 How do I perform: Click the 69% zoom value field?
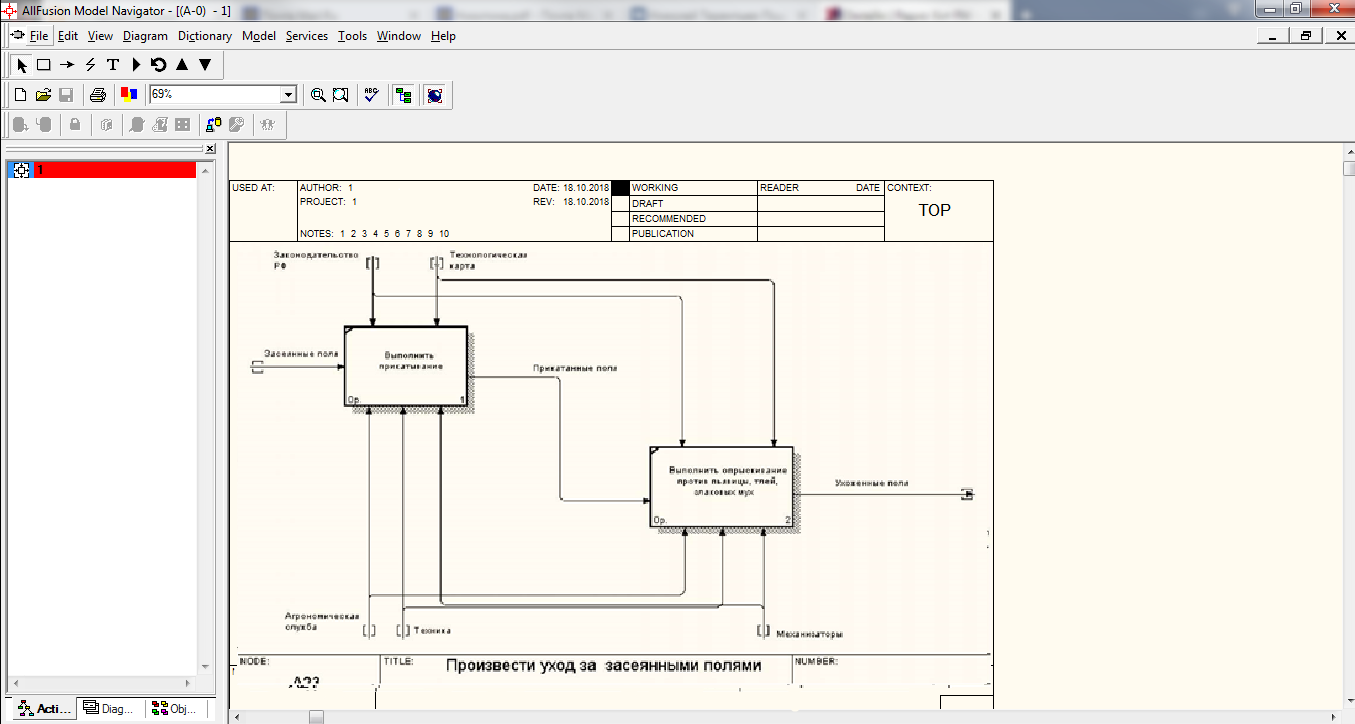214,94
